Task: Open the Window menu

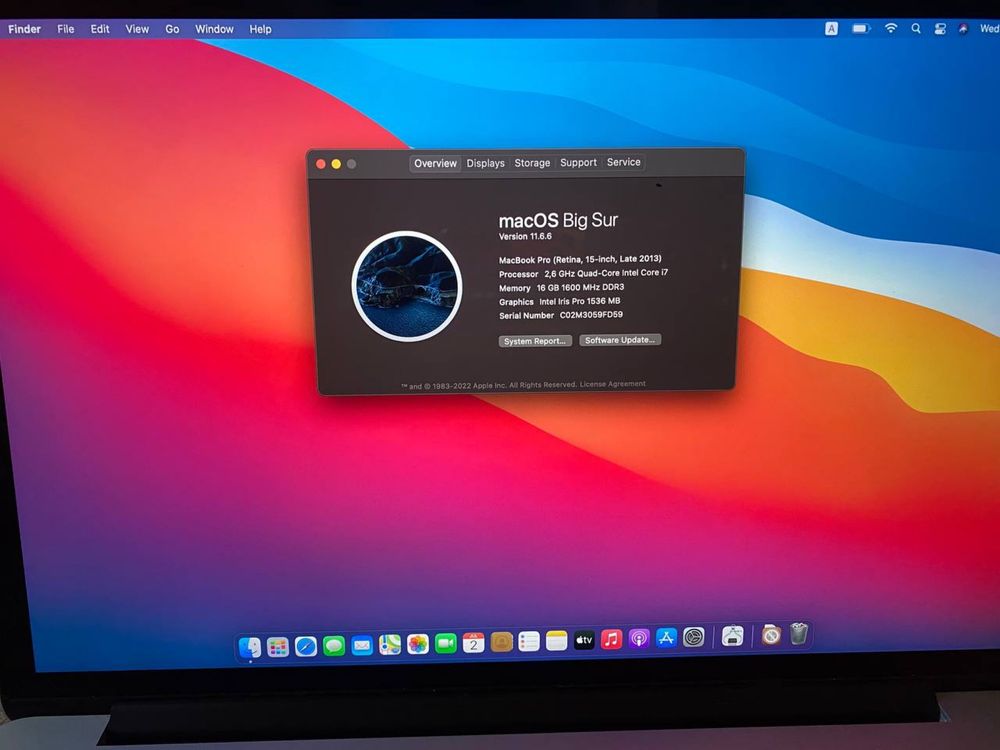Action: [214, 29]
